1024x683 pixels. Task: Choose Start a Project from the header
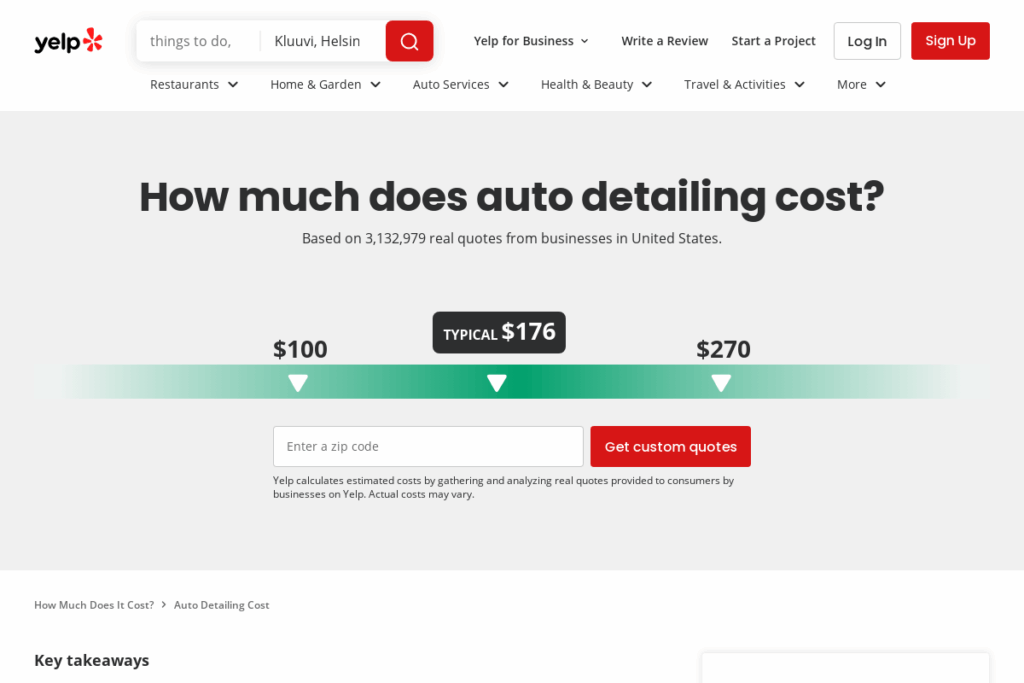point(773,41)
